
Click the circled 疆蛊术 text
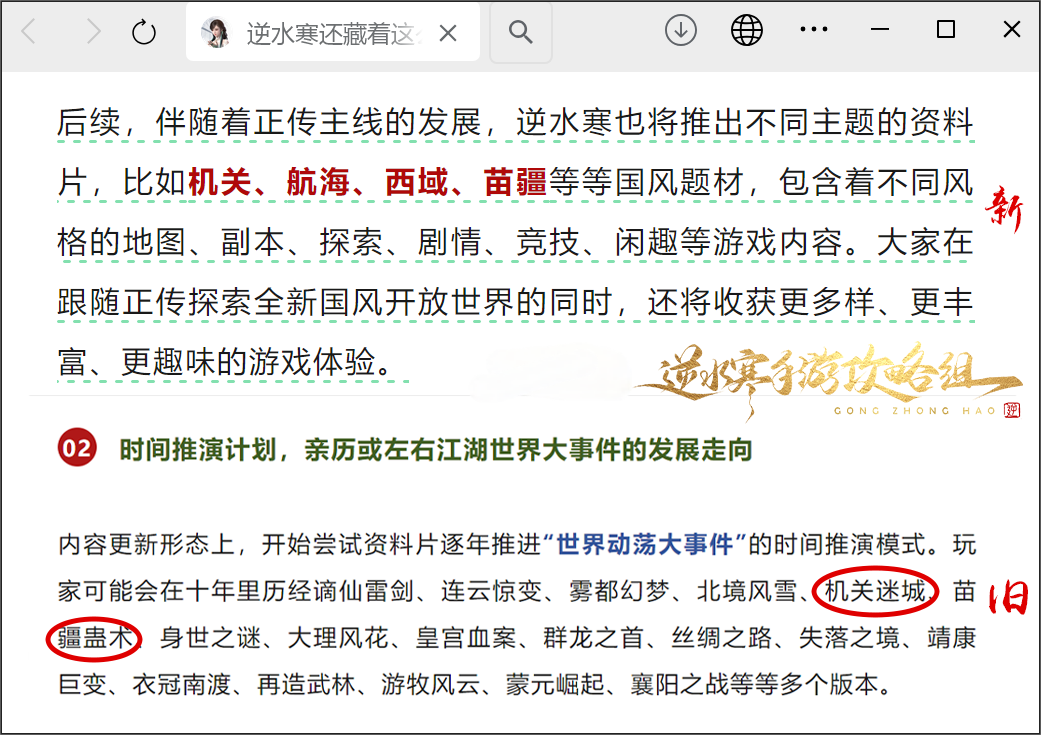click(x=94, y=637)
